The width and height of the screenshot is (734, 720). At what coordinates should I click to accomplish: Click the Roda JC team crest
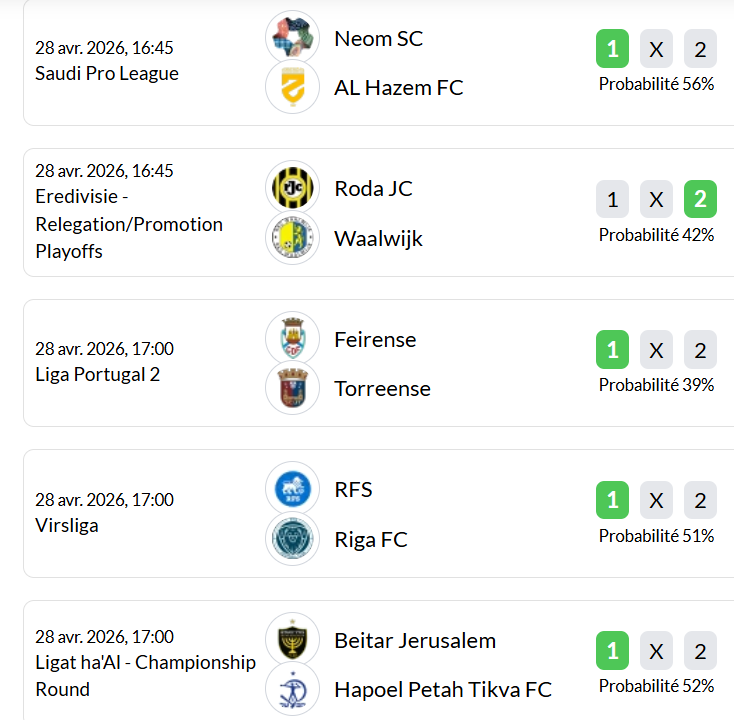292,188
